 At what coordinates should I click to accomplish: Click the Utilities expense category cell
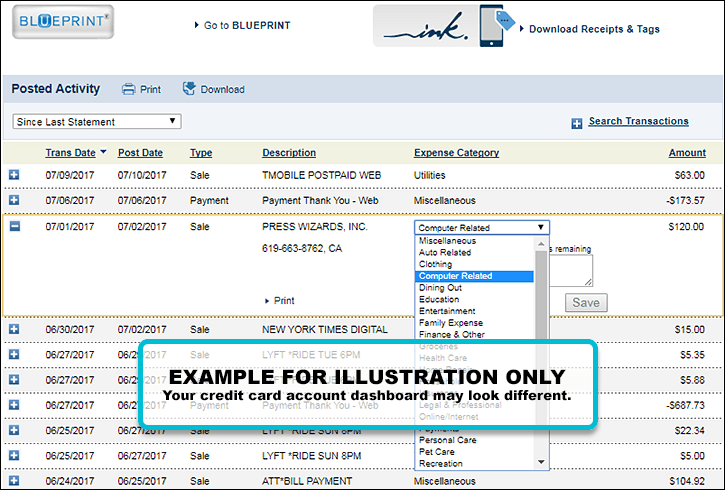coord(430,175)
